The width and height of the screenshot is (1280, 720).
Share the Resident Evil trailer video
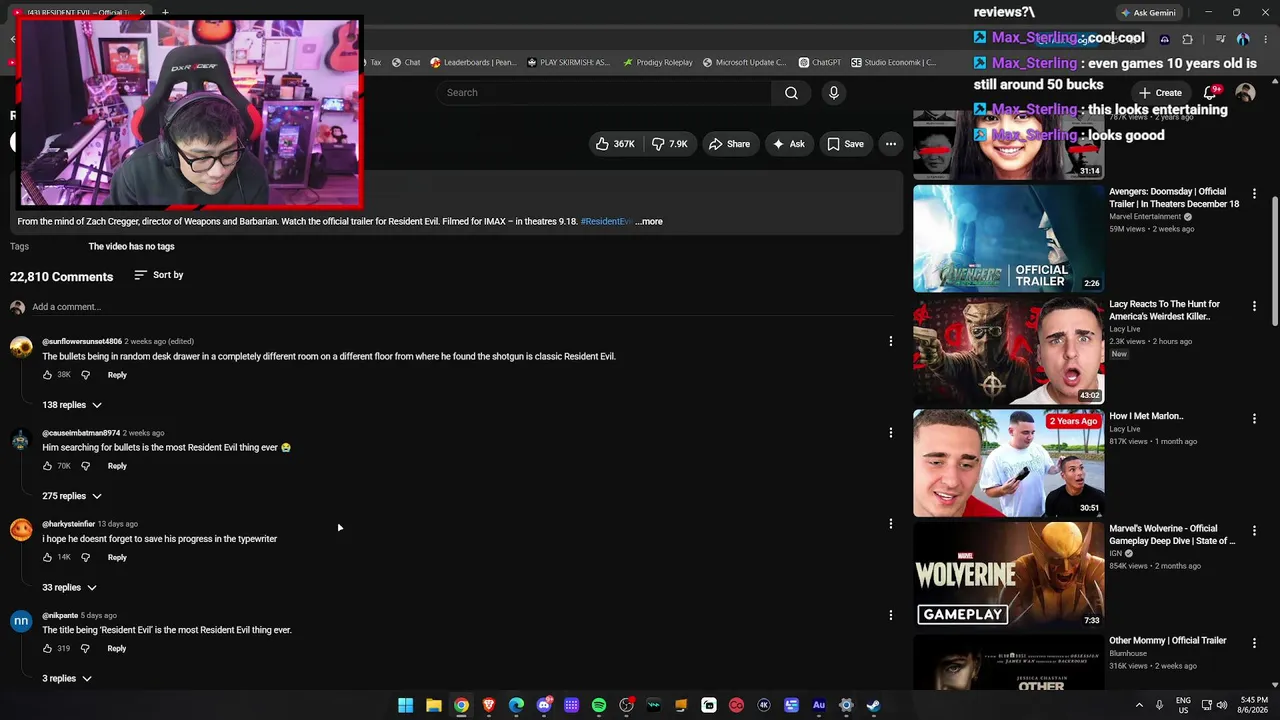[729, 144]
